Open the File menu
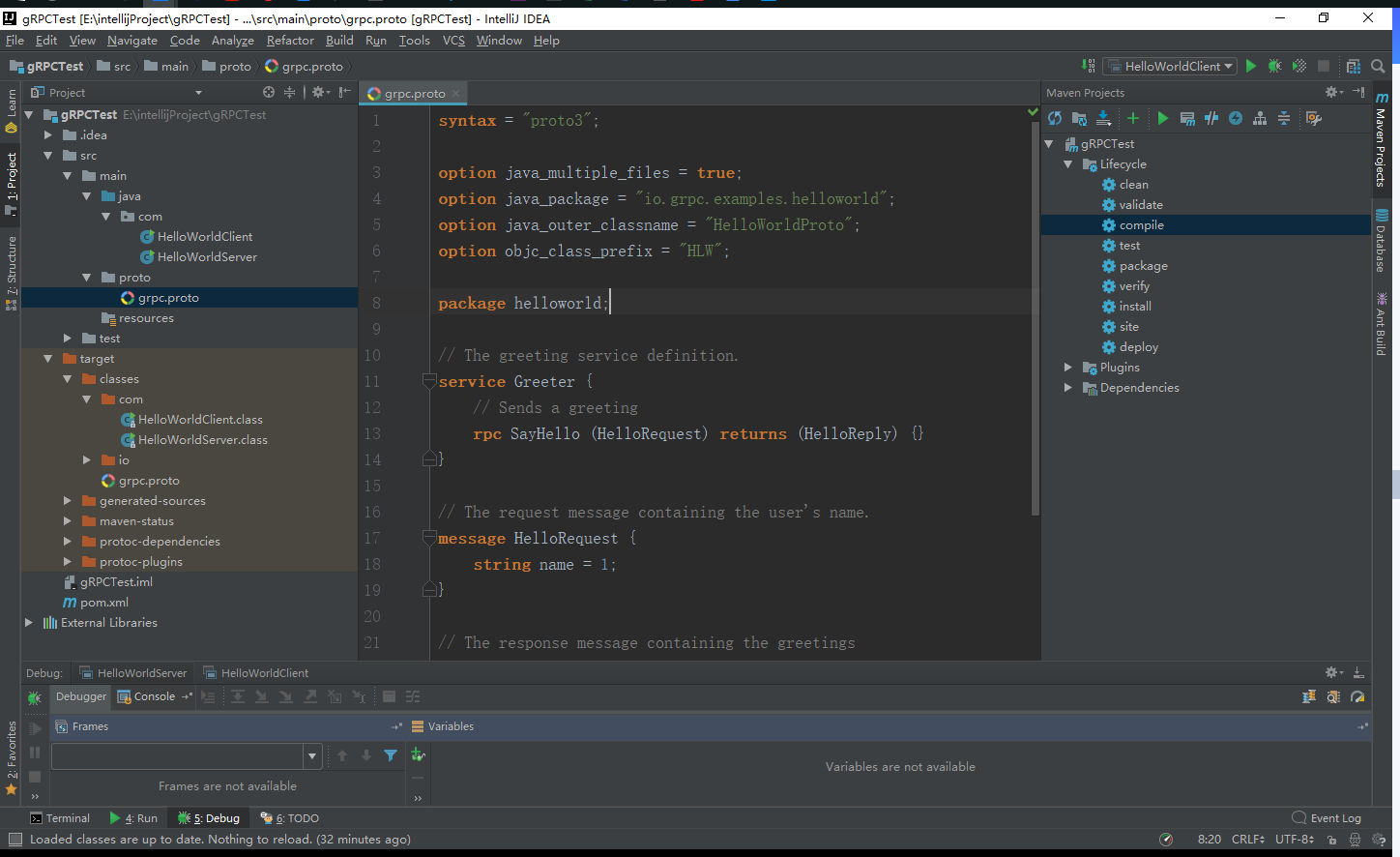 15,40
